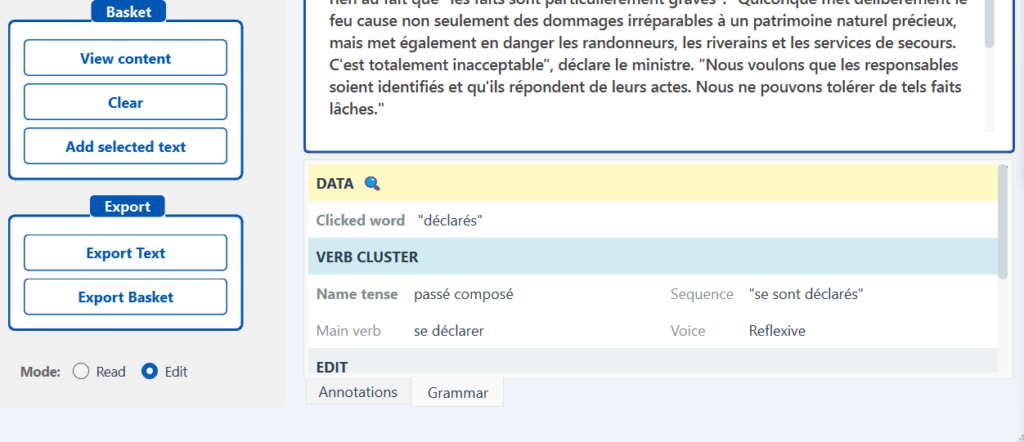
Task: Click the sequence value "se sont déclarés"
Action: point(806,294)
